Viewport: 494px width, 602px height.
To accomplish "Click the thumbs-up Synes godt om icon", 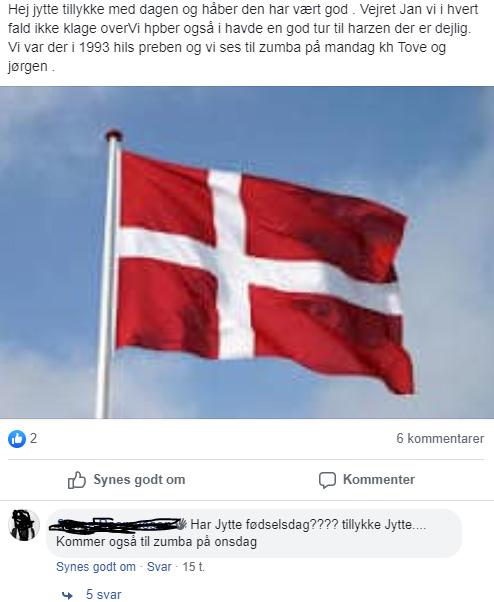I will 77,480.
